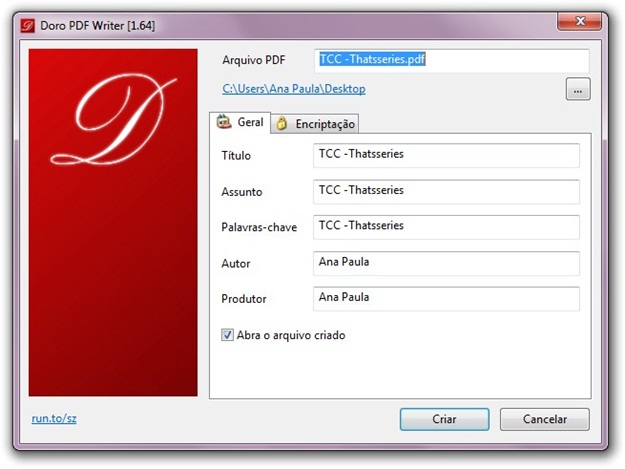Click into the Assunto input field
Image resolution: width=625 pixels, height=469 pixels.
click(446, 192)
